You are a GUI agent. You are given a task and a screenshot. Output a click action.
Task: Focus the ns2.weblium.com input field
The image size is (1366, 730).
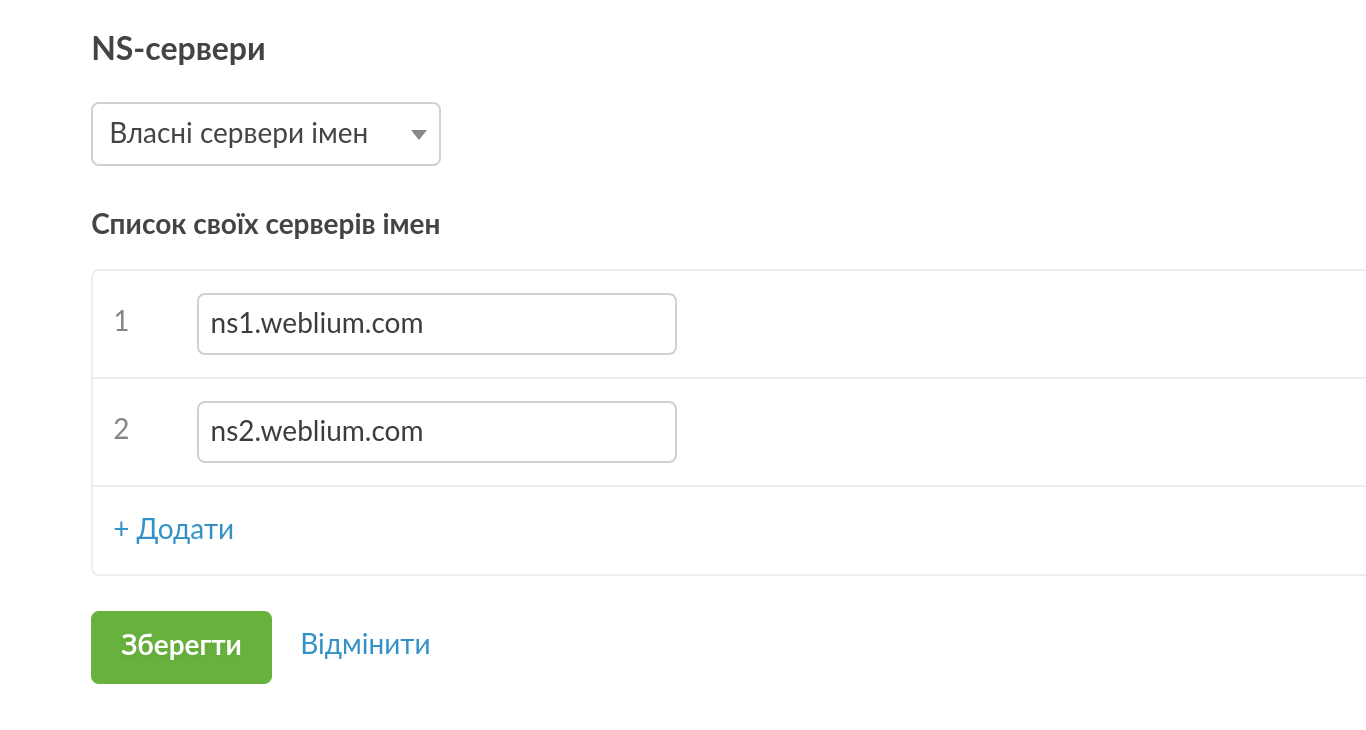436,432
